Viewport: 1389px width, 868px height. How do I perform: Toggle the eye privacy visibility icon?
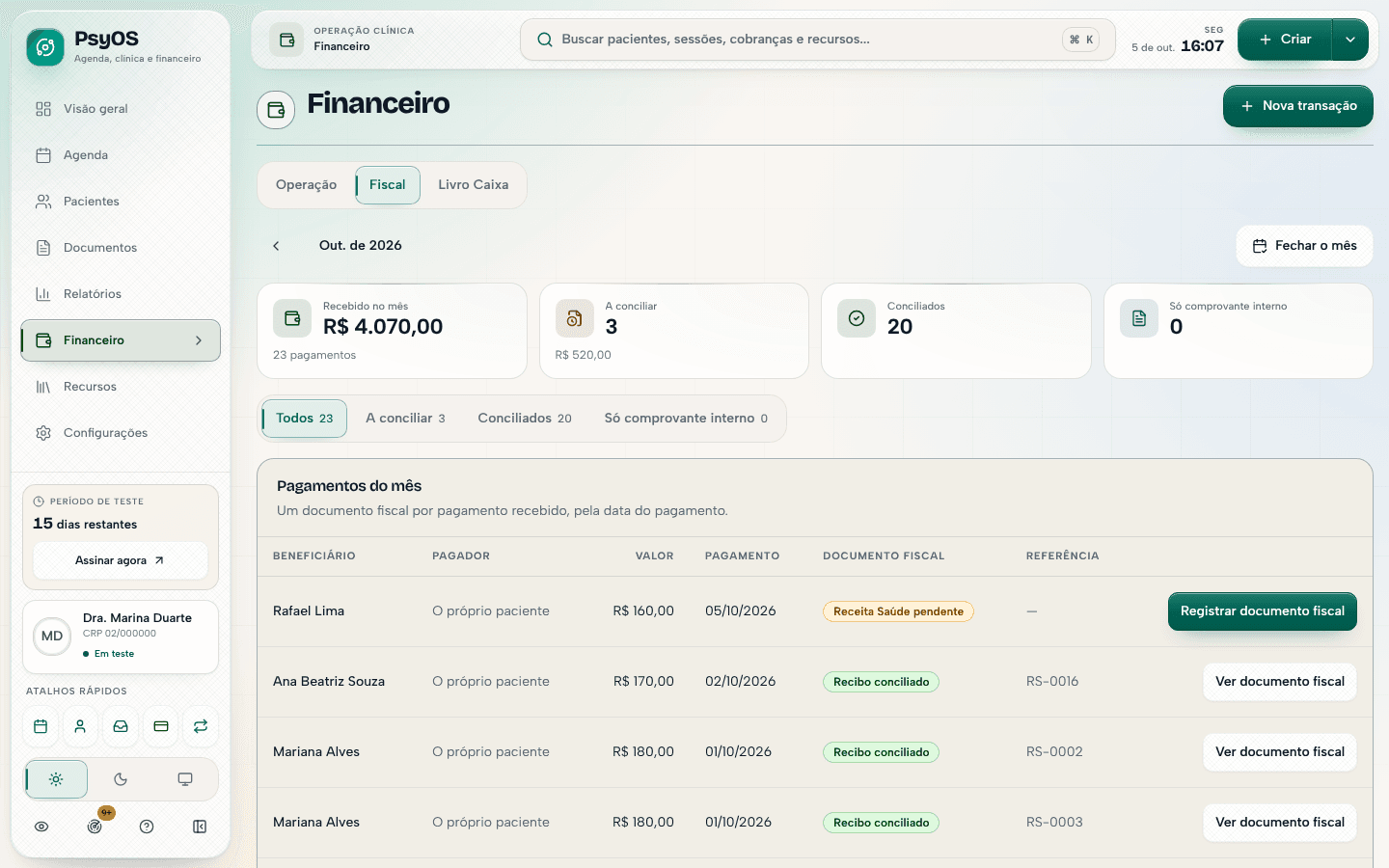41,827
